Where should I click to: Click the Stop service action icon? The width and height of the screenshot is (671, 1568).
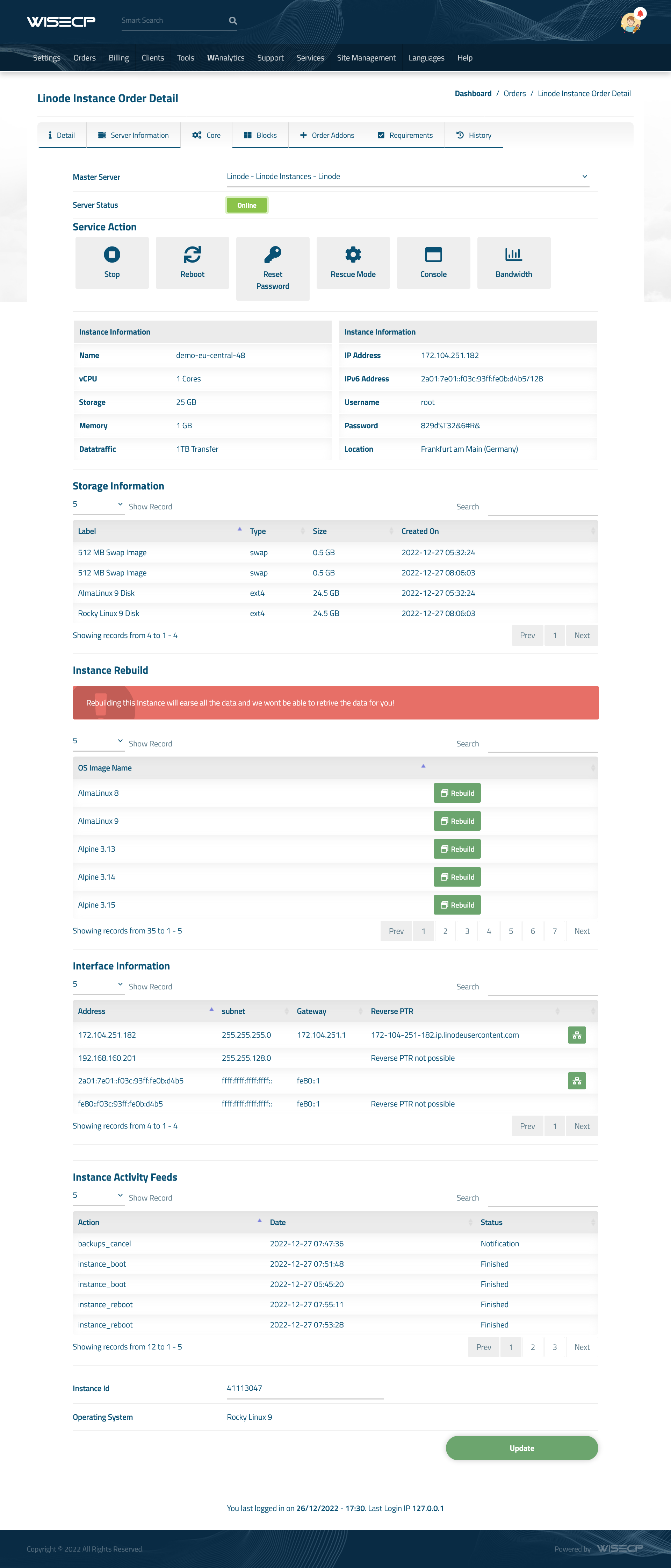112,254
